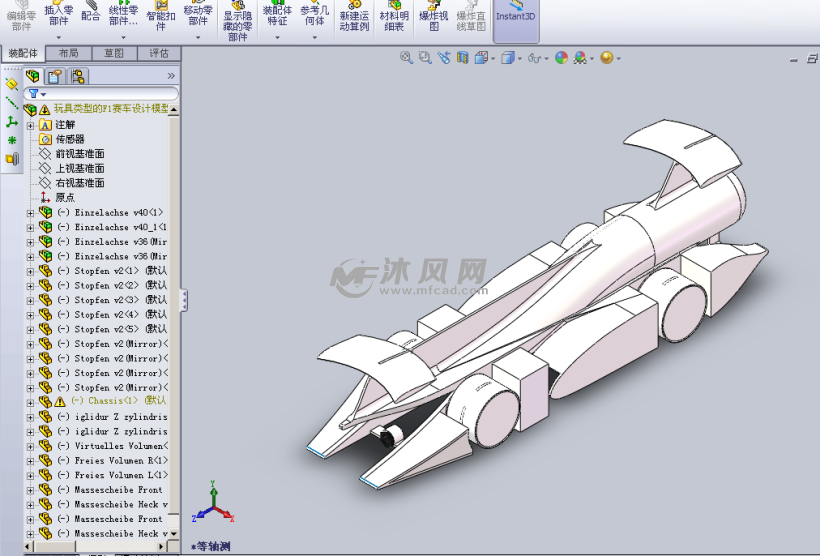This screenshot has height=556, width=820.
Task: Click the Hide/Show Items glasses icon
Action: coord(534,58)
